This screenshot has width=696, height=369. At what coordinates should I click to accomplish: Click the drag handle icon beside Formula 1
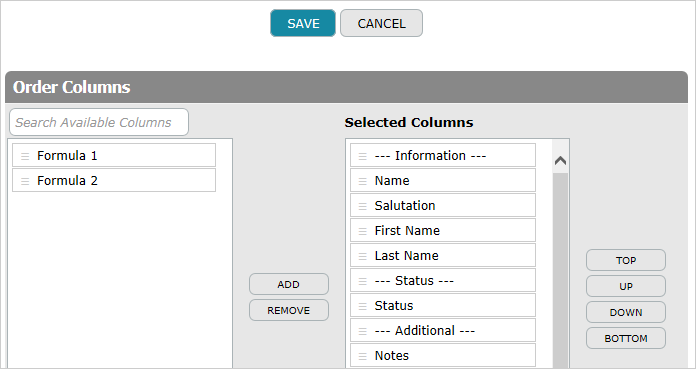25,156
